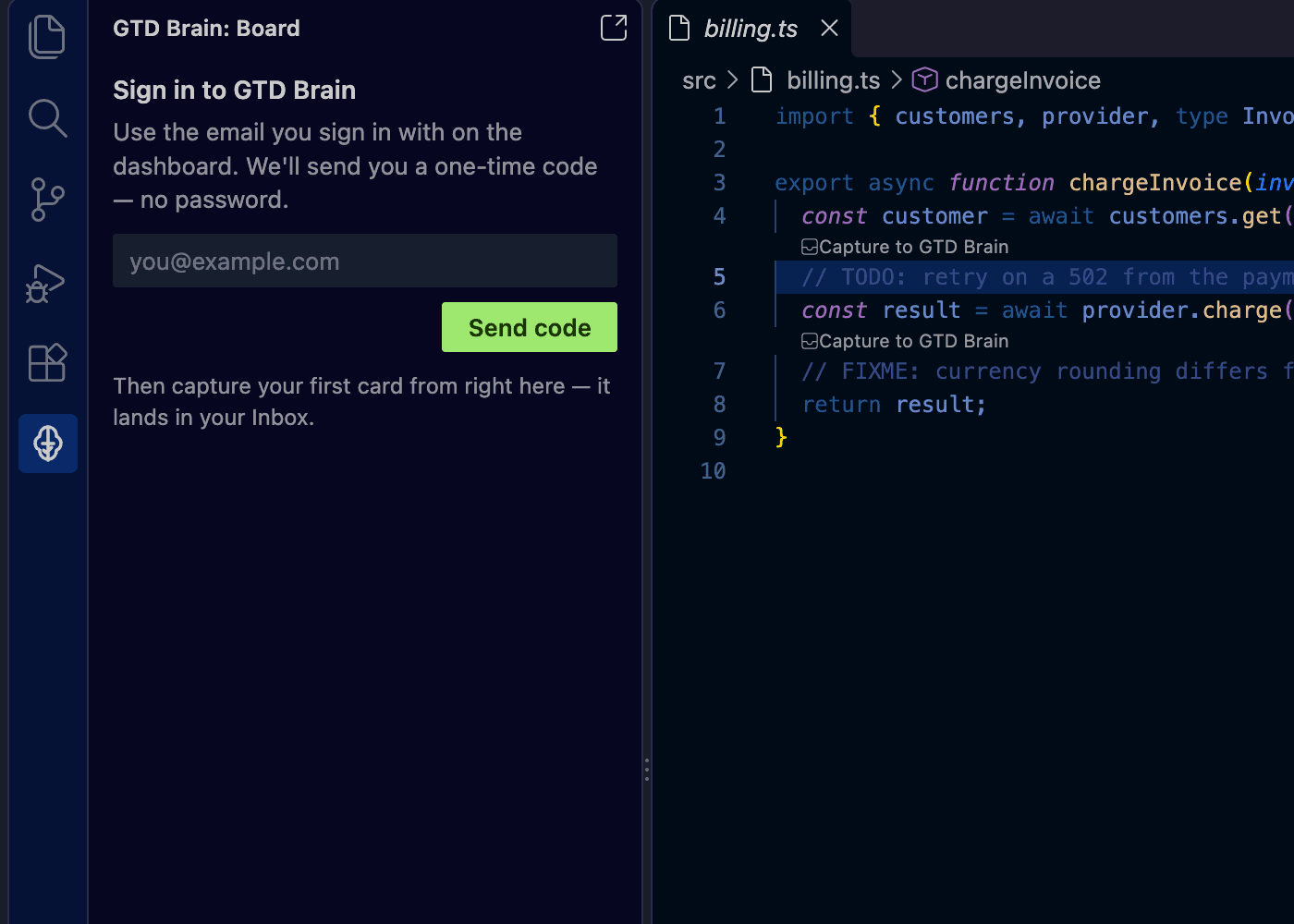Select the billing.ts breadcrumb segment
Screen dimensions: 1294x924
[833, 80]
